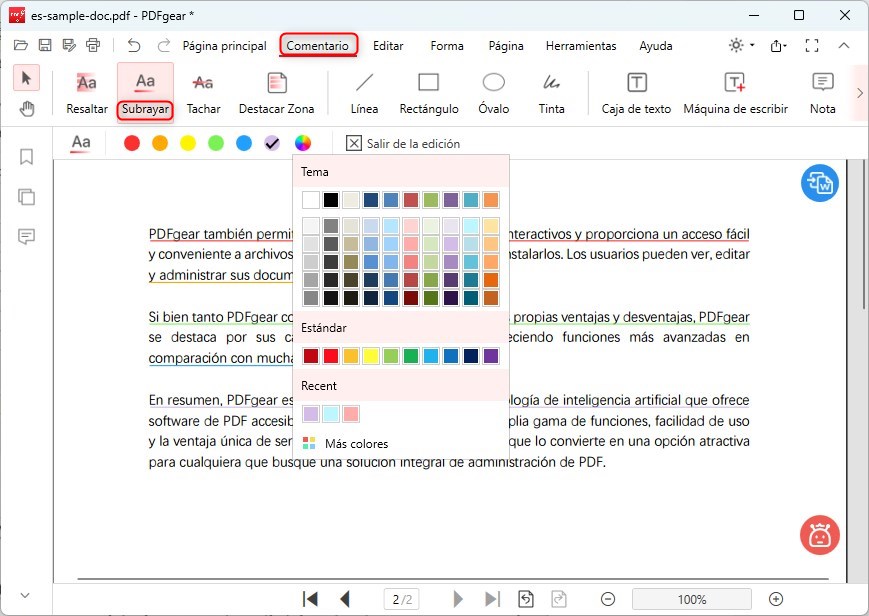The image size is (869, 616).
Task: Open the share dropdown
Action: coord(778,45)
